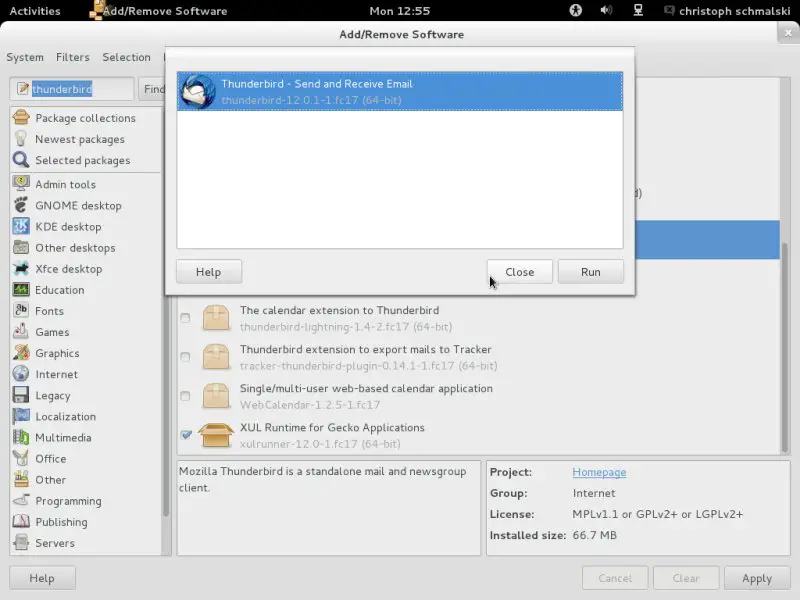Click the installed size value 66.7 MB
Screen dimensions: 800x600
coord(594,535)
